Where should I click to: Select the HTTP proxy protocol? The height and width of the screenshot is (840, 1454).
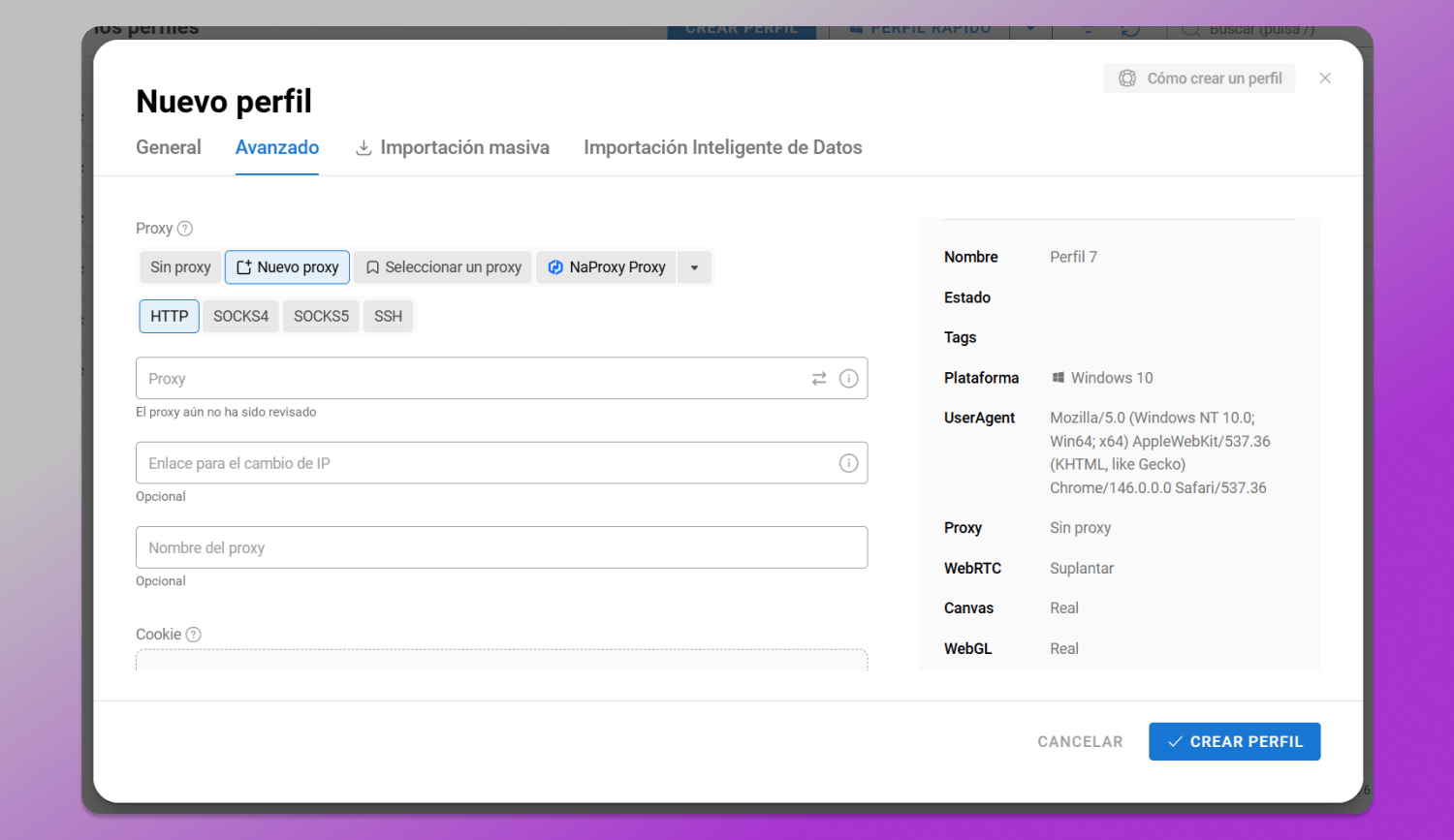point(169,317)
